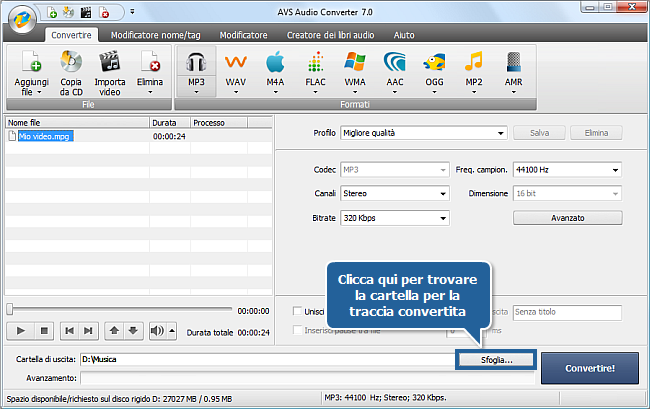Open the Profilo dropdown
This screenshot has width=650, height=409.
pyautogui.click(x=423, y=133)
